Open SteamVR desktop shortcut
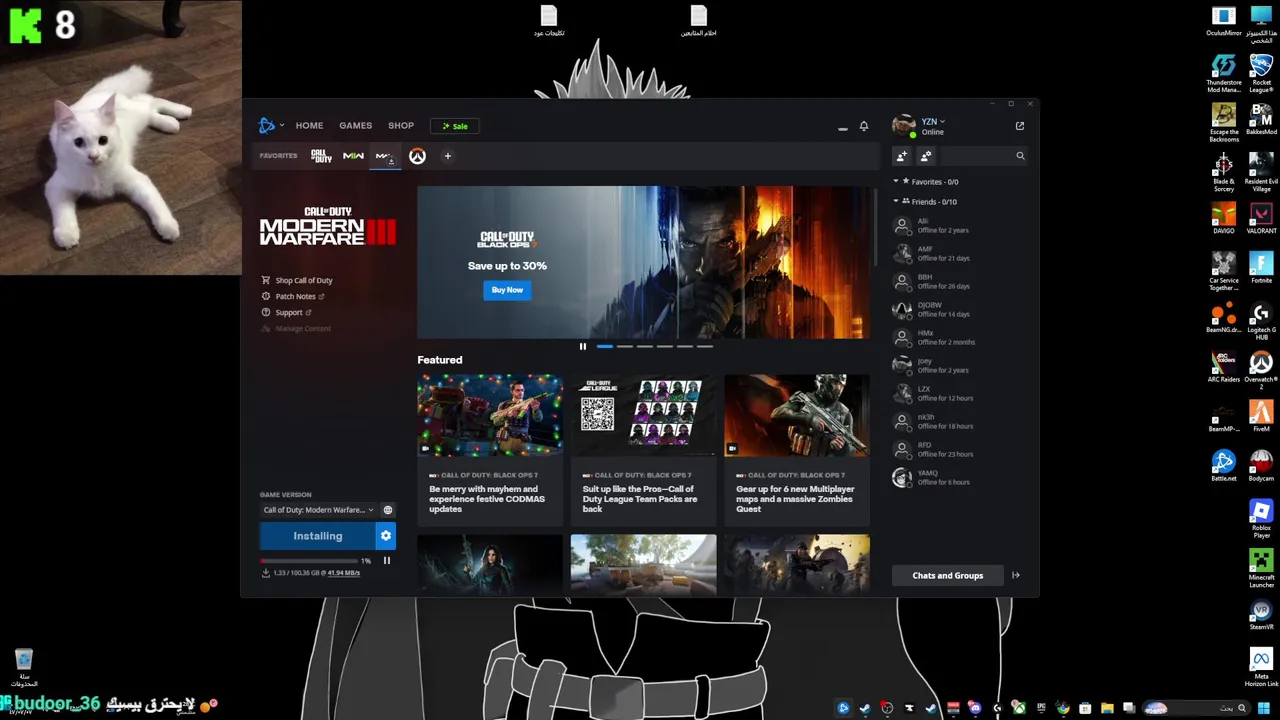The image size is (1280, 720). click(x=1261, y=613)
